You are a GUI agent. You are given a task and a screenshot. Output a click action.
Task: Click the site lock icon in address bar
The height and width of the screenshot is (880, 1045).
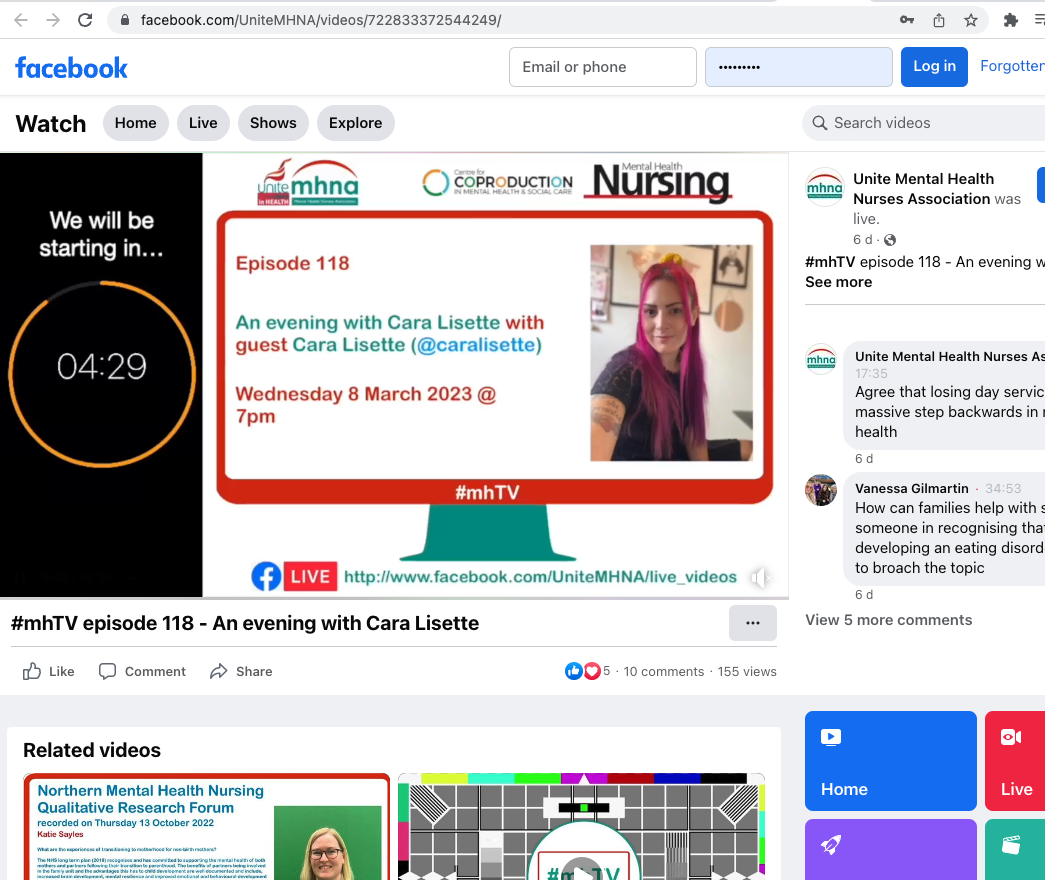coord(125,20)
